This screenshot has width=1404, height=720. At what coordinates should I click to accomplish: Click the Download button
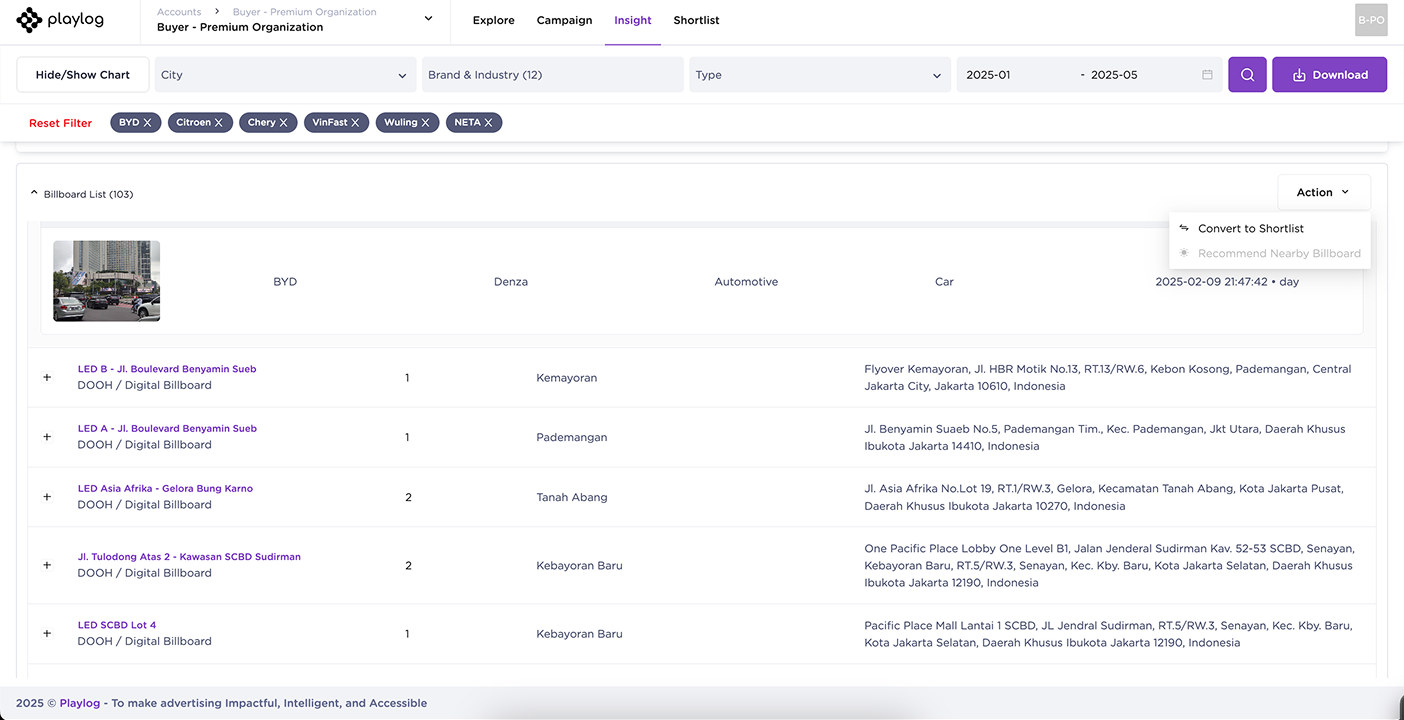[1329, 75]
